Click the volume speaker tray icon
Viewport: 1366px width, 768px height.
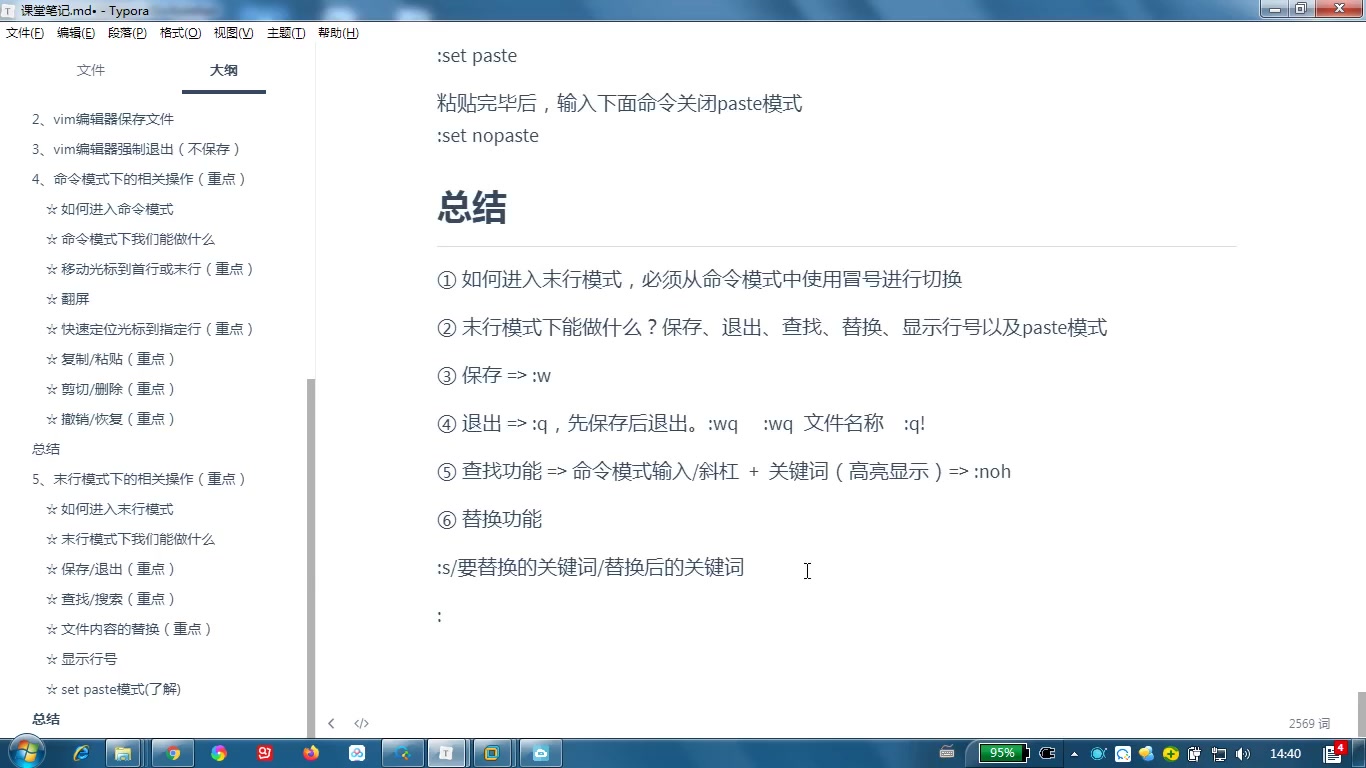1243,754
